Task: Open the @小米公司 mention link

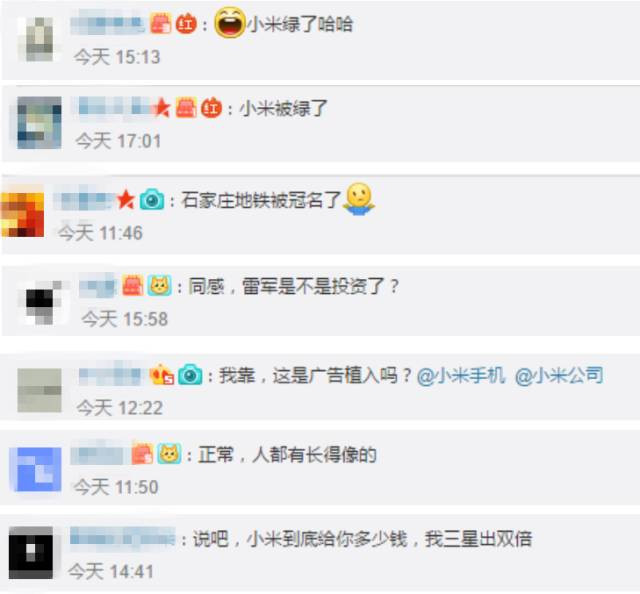Action: tap(559, 375)
